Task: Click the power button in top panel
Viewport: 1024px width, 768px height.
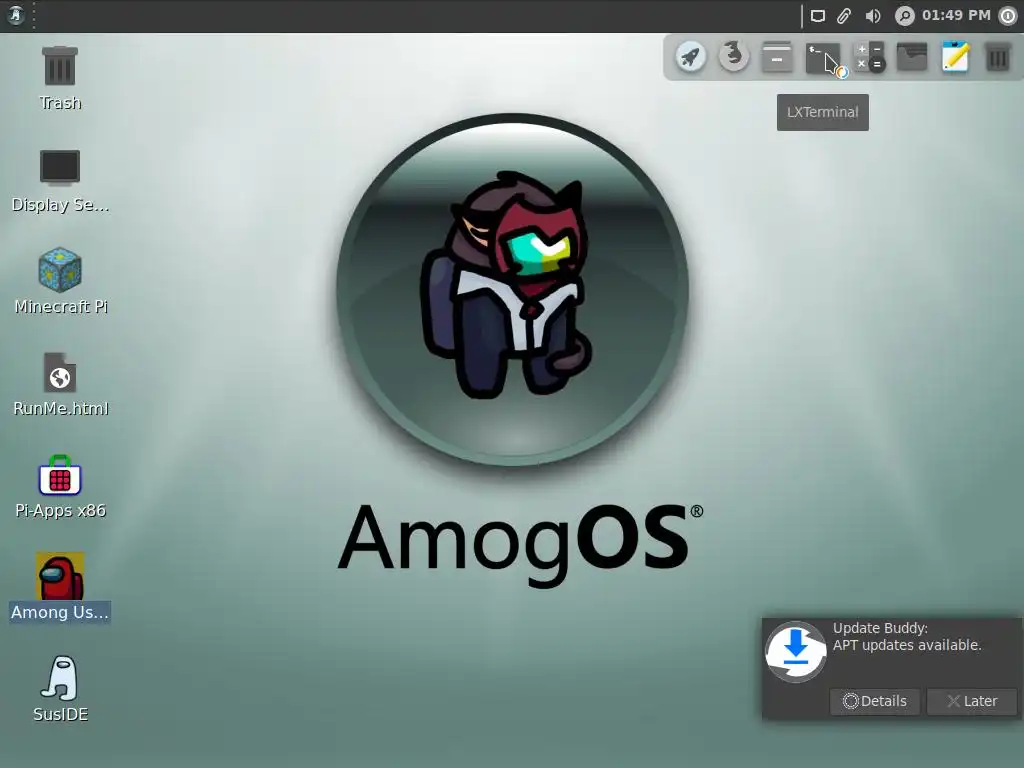Action: click(x=1008, y=16)
